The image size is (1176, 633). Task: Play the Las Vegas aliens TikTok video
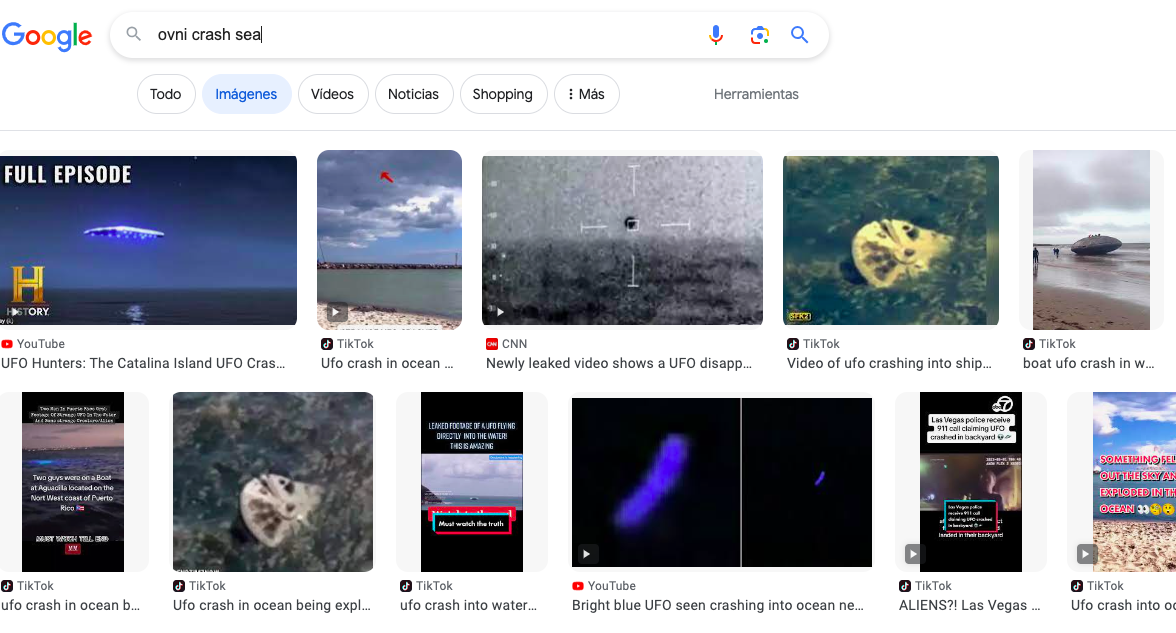pos(970,482)
